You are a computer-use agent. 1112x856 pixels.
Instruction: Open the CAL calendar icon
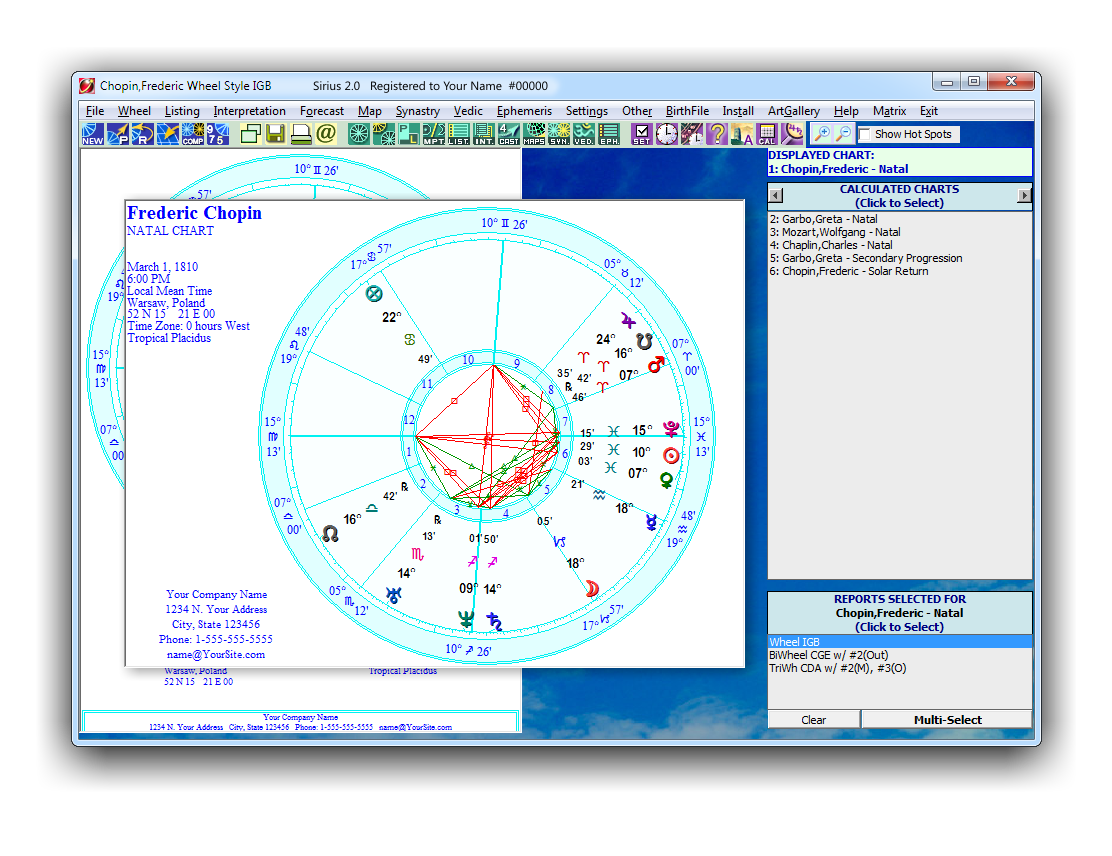tap(767, 134)
